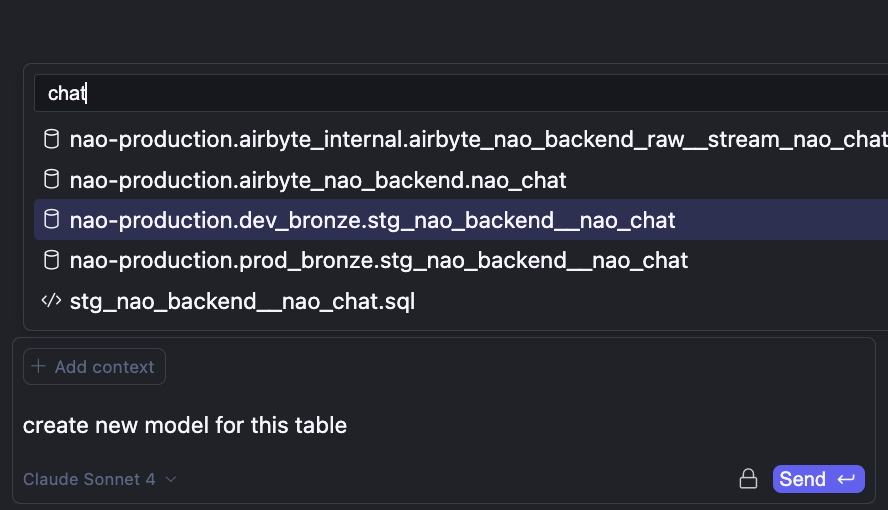Click database icon of dev_bronze table entry
Image resolution: width=888 pixels, height=510 pixels.
pyautogui.click(x=51, y=220)
